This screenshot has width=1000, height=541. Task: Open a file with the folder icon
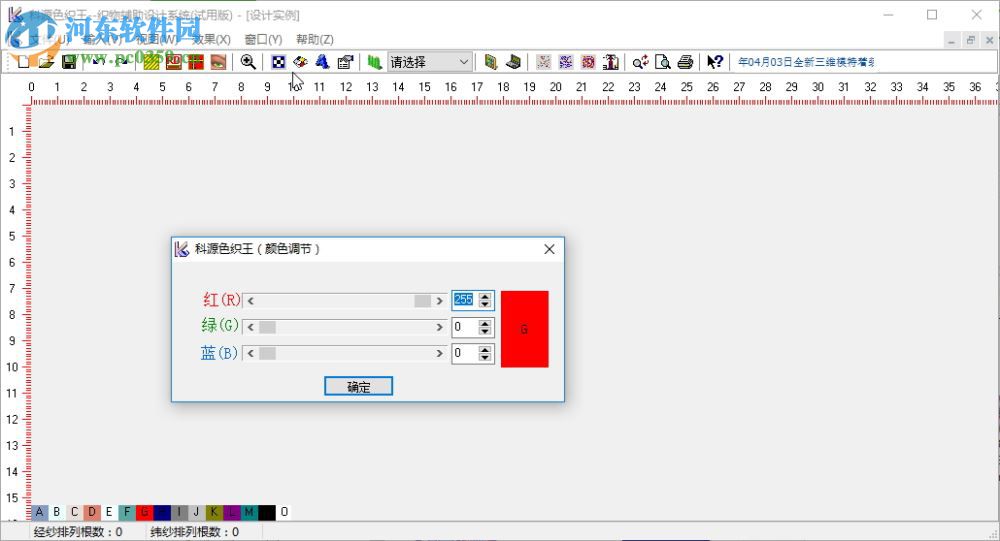(46, 62)
